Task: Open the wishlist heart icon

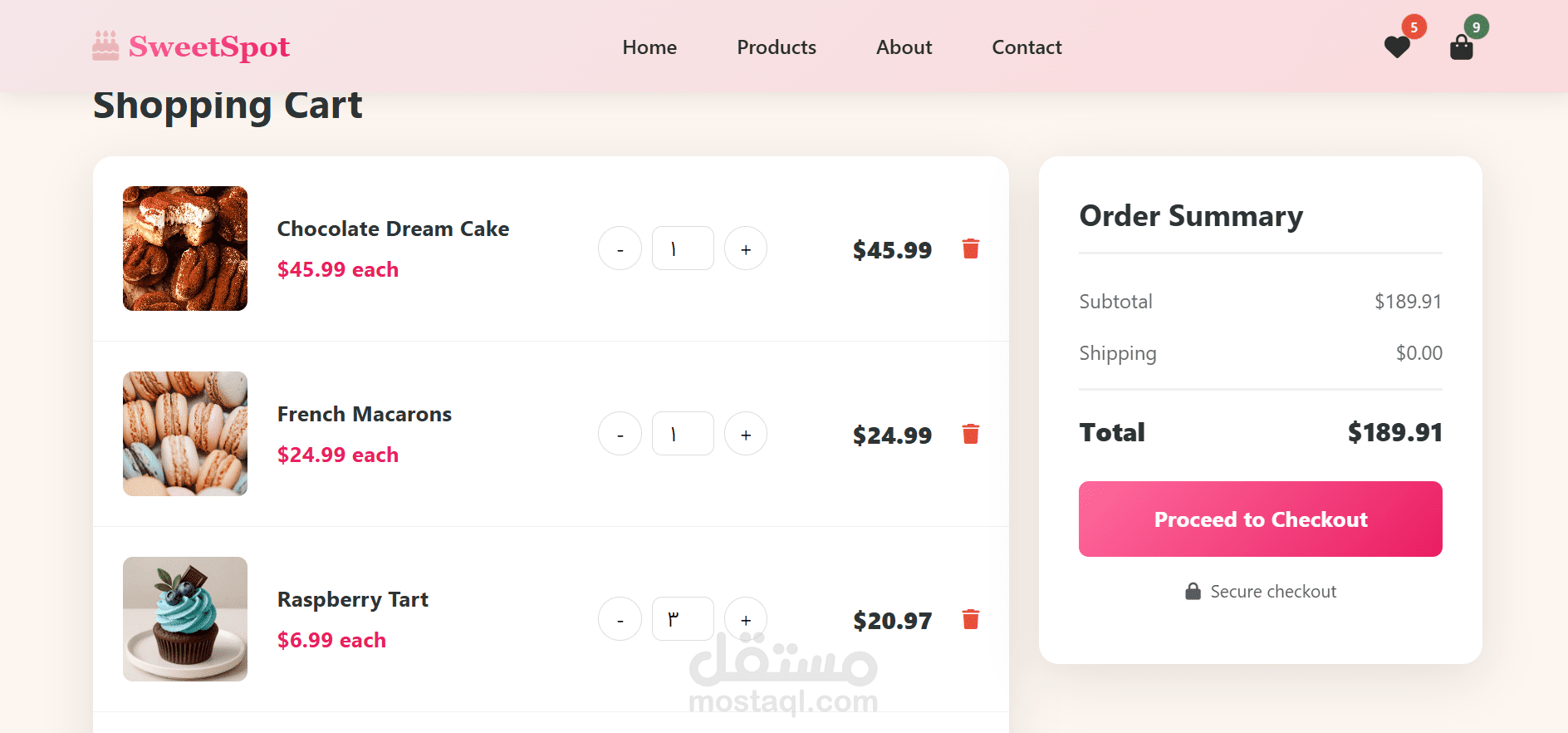Action: 1397,47
